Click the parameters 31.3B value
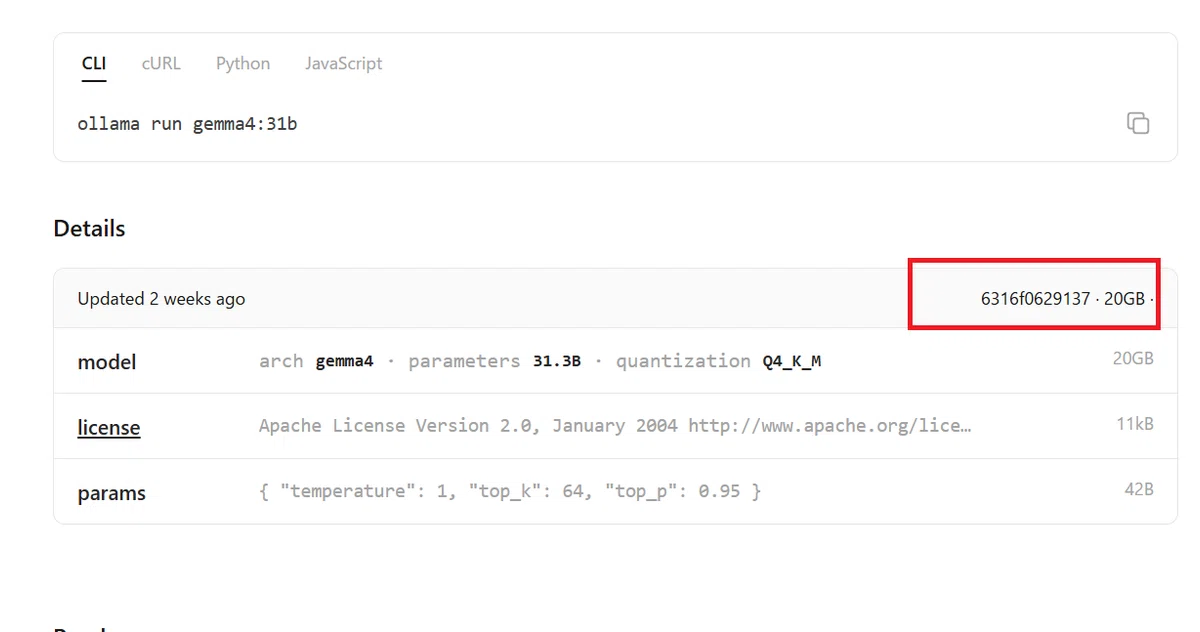1200x632 pixels. click(494, 361)
